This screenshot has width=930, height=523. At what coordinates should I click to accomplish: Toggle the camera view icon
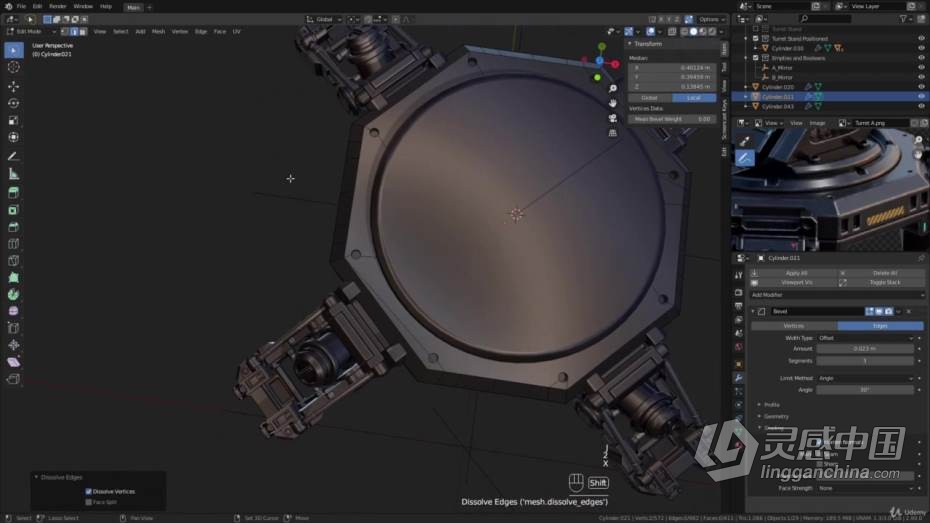613,118
